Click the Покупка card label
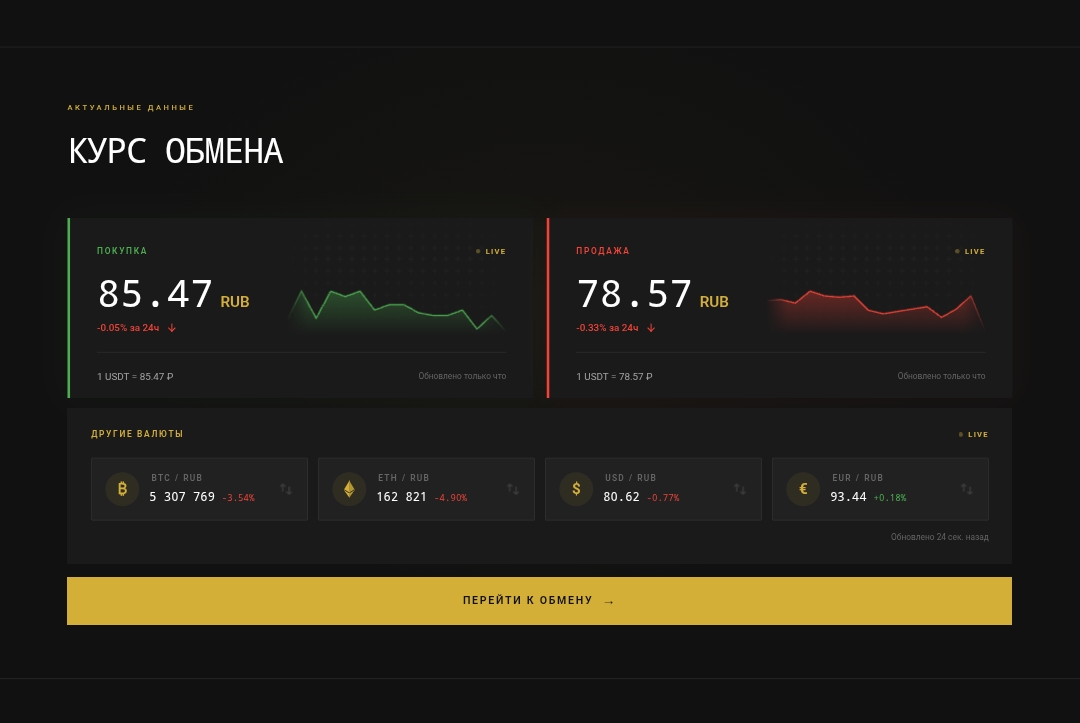The width and height of the screenshot is (1080, 723). coord(122,251)
